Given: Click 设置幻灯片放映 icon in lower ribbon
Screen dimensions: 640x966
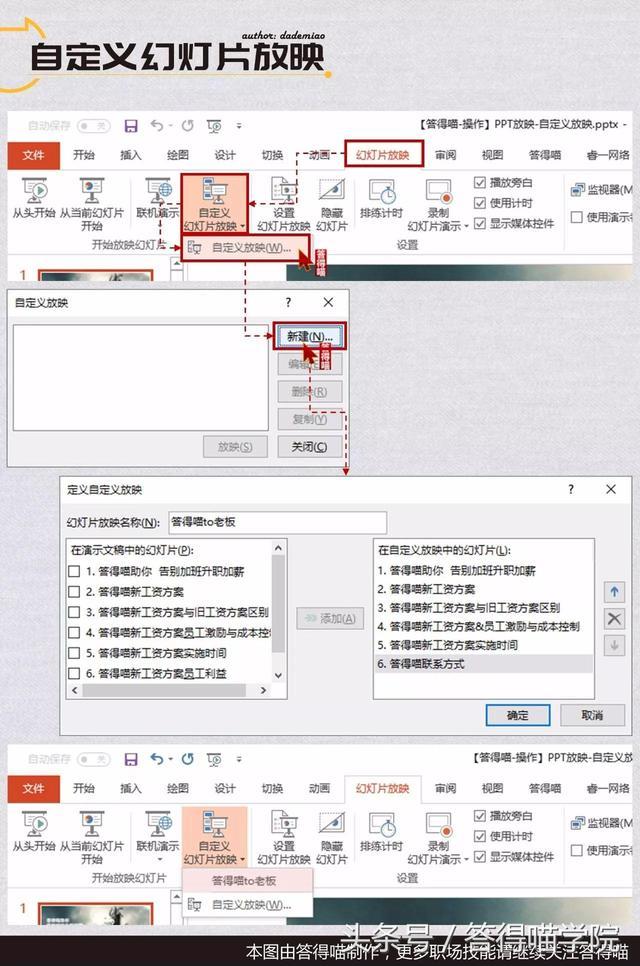Looking at the screenshot, I should tap(283, 824).
